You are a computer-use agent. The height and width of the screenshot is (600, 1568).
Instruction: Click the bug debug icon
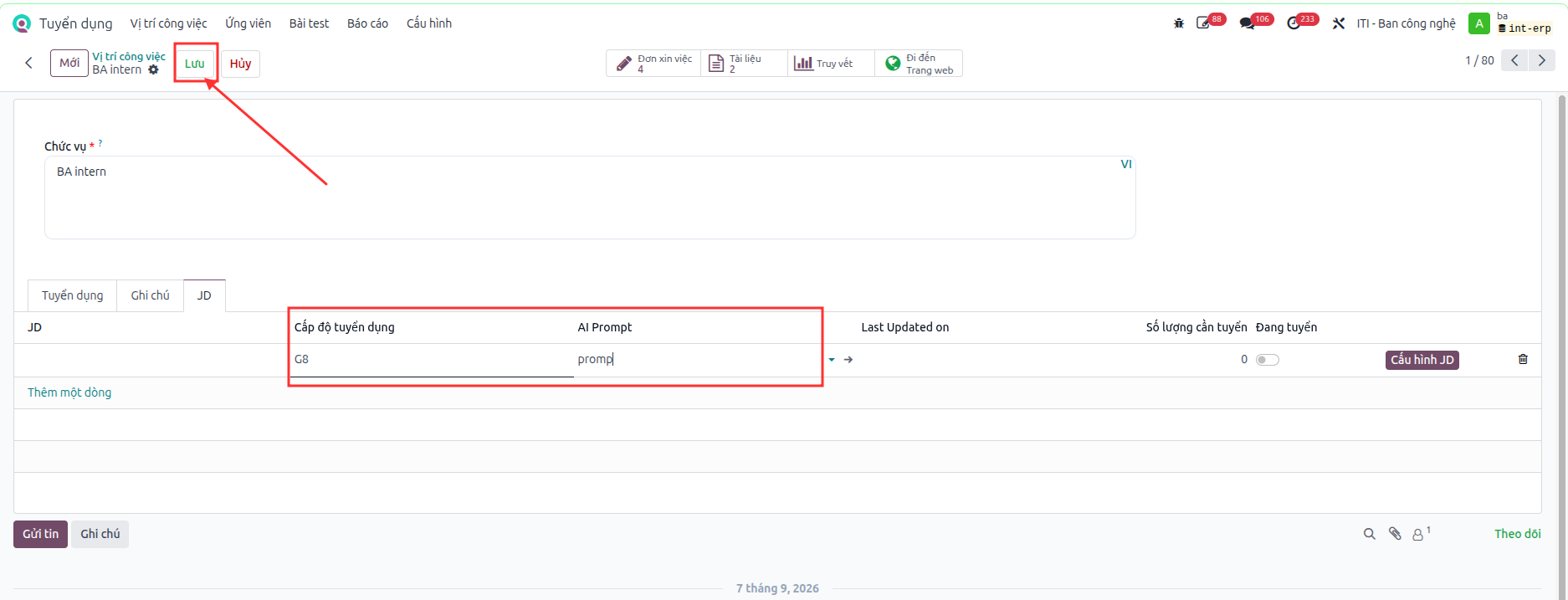click(x=1179, y=23)
